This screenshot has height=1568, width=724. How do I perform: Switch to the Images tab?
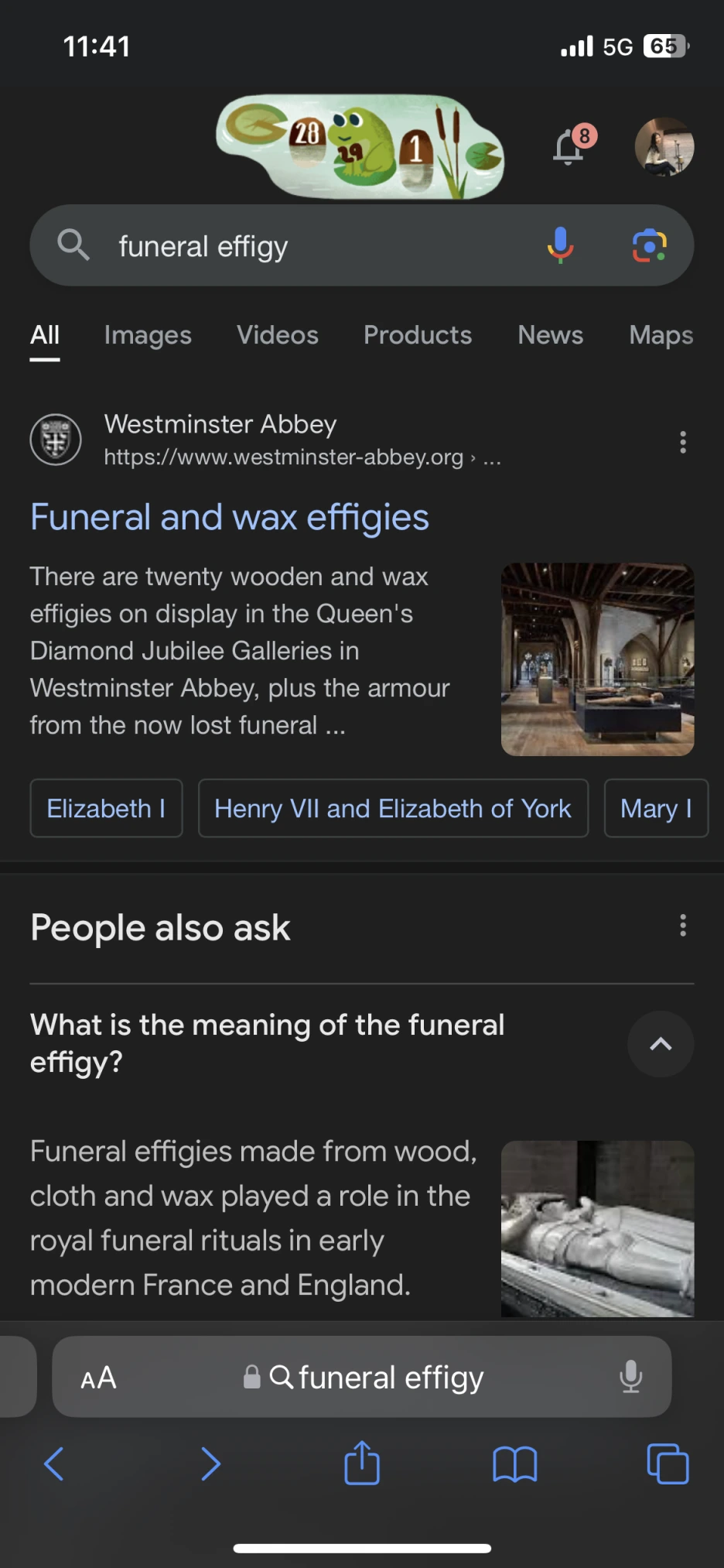148,335
